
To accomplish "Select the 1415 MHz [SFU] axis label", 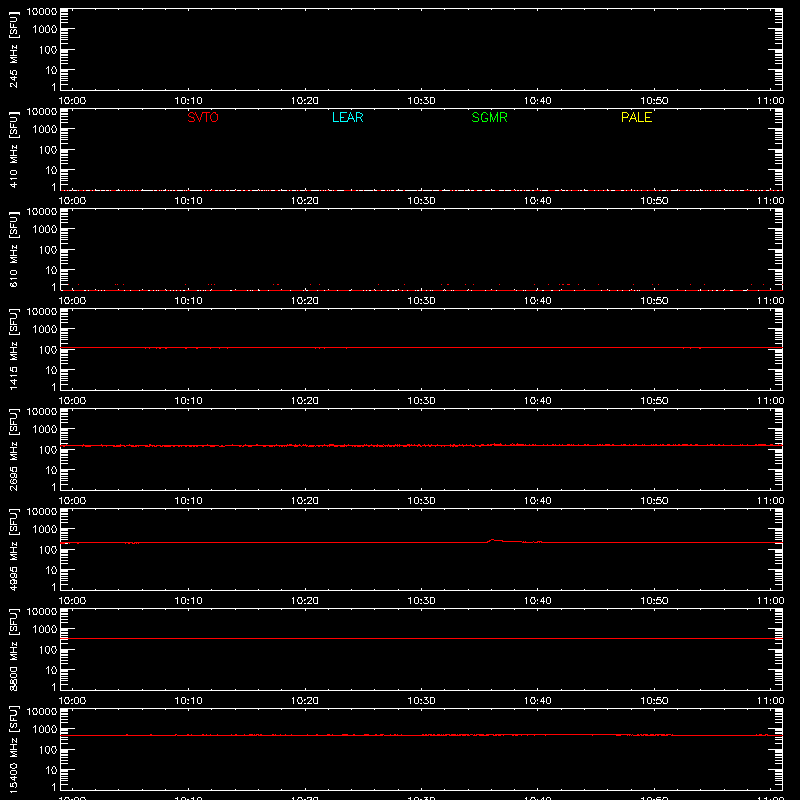I will 14,350.
